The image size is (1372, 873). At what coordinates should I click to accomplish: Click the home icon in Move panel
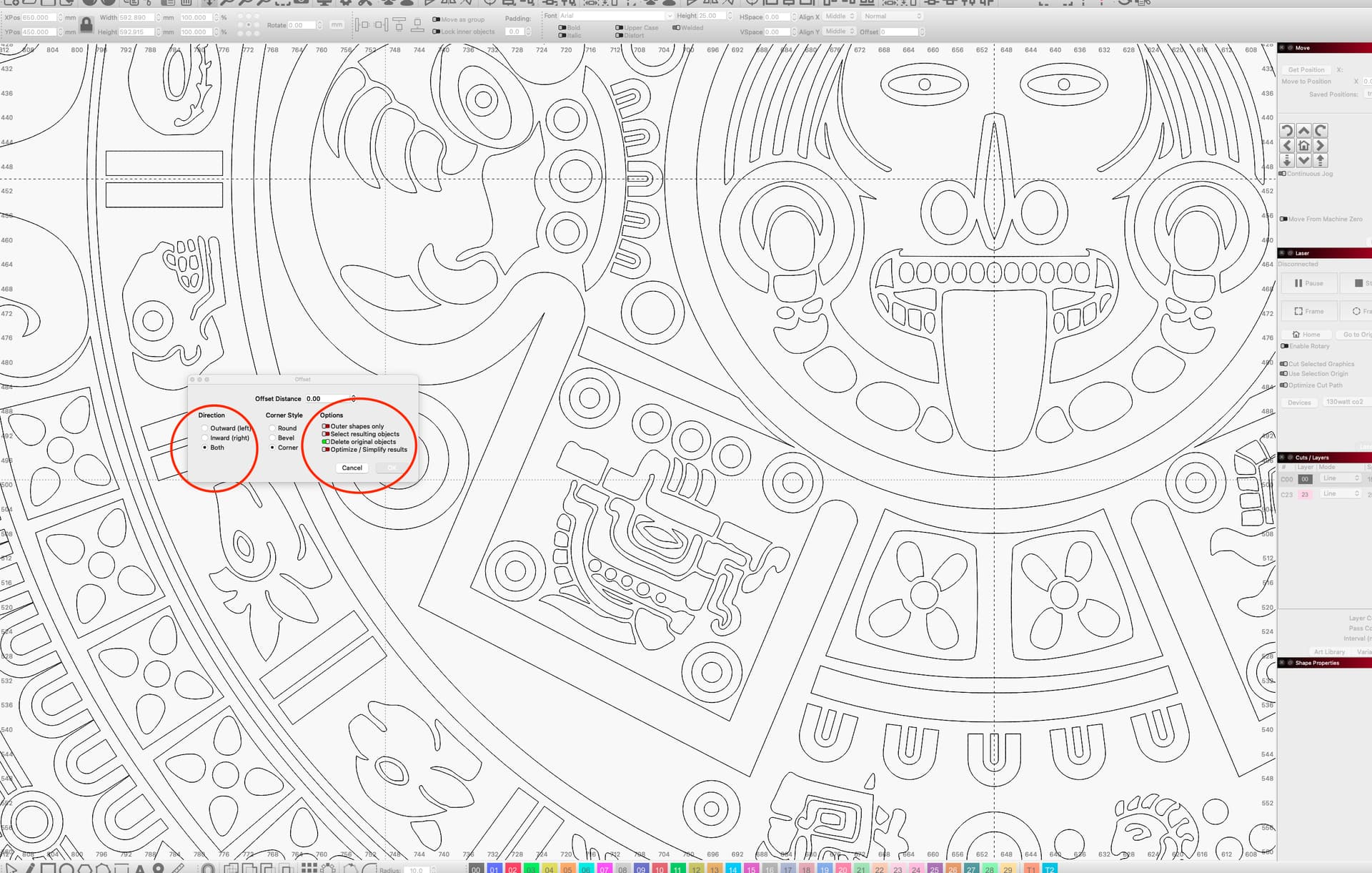[1303, 146]
